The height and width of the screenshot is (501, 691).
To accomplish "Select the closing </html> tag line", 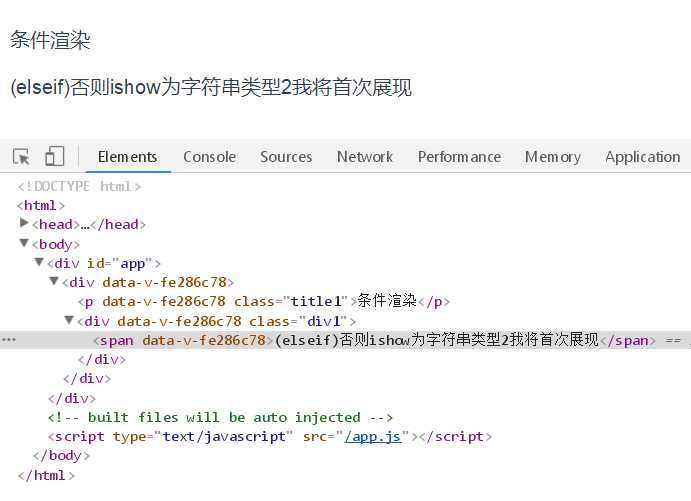I will pyautogui.click(x=46, y=475).
